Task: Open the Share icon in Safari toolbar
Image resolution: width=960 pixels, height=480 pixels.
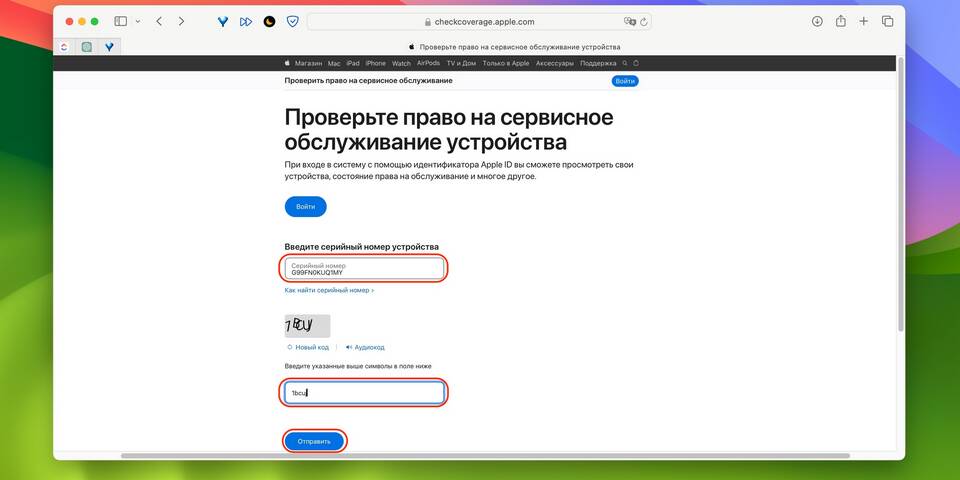Action: pos(841,21)
